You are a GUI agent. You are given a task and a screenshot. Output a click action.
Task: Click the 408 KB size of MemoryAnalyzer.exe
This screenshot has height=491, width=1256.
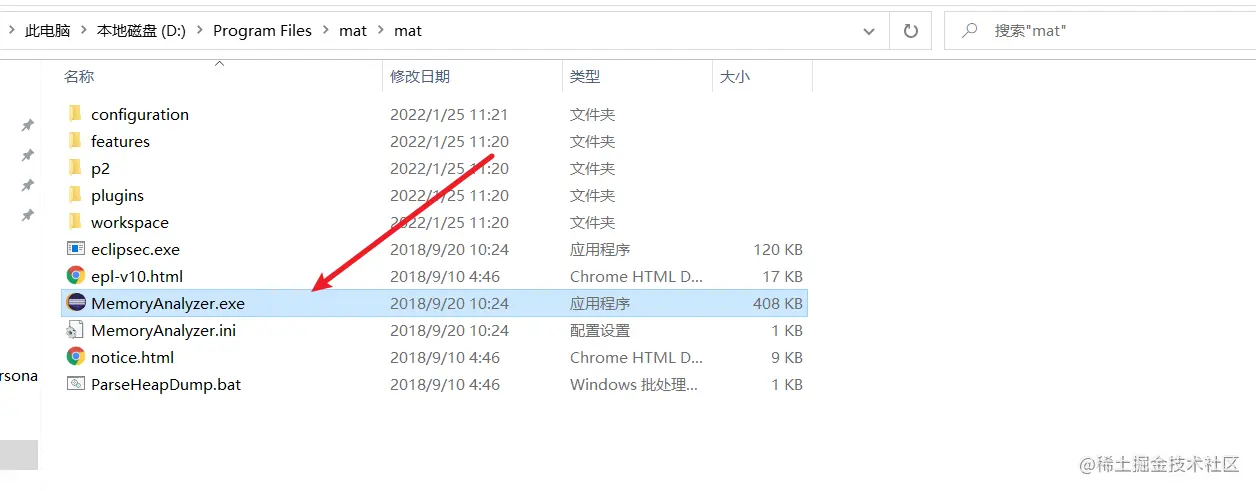(778, 303)
